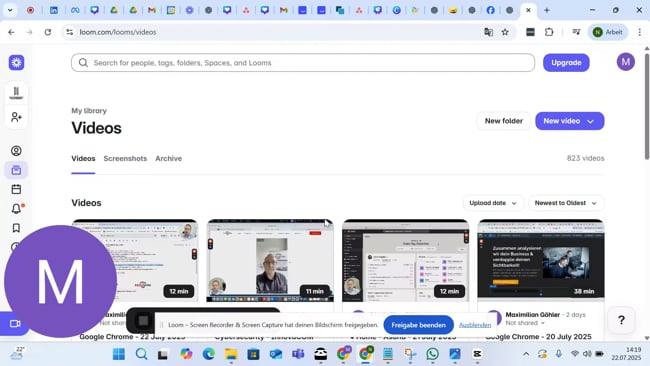This screenshot has width=650, height=366.
Task: Click the Upgrade button
Action: [566, 63]
